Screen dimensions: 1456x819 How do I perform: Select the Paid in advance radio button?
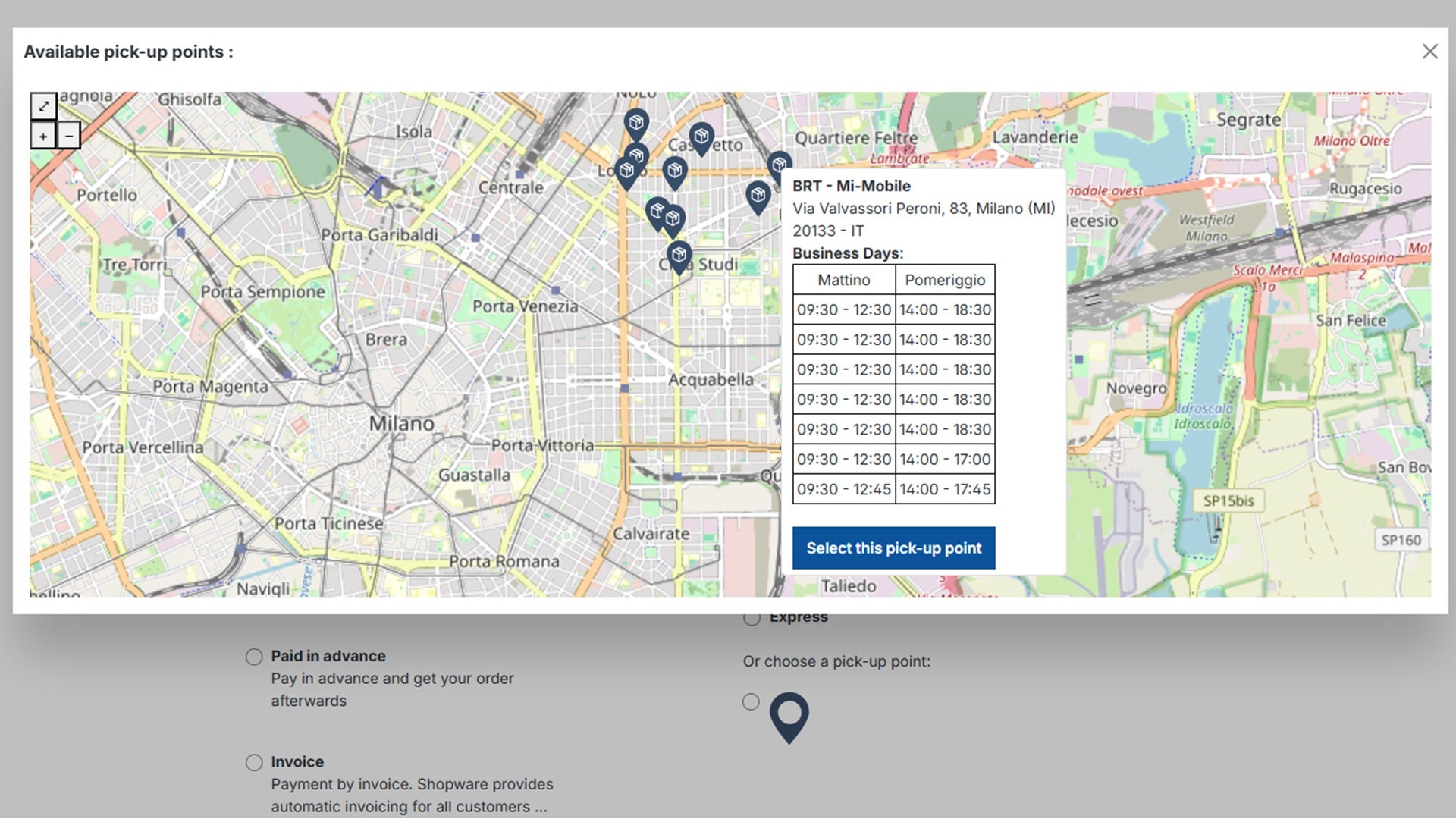254,657
